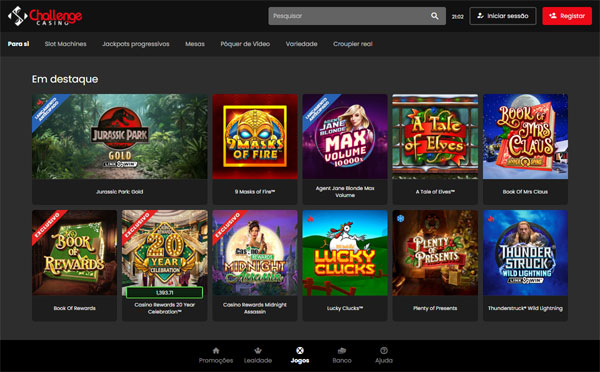Click the red Registar button
Viewport: 600px width, 372px height.
pos(567,16)
